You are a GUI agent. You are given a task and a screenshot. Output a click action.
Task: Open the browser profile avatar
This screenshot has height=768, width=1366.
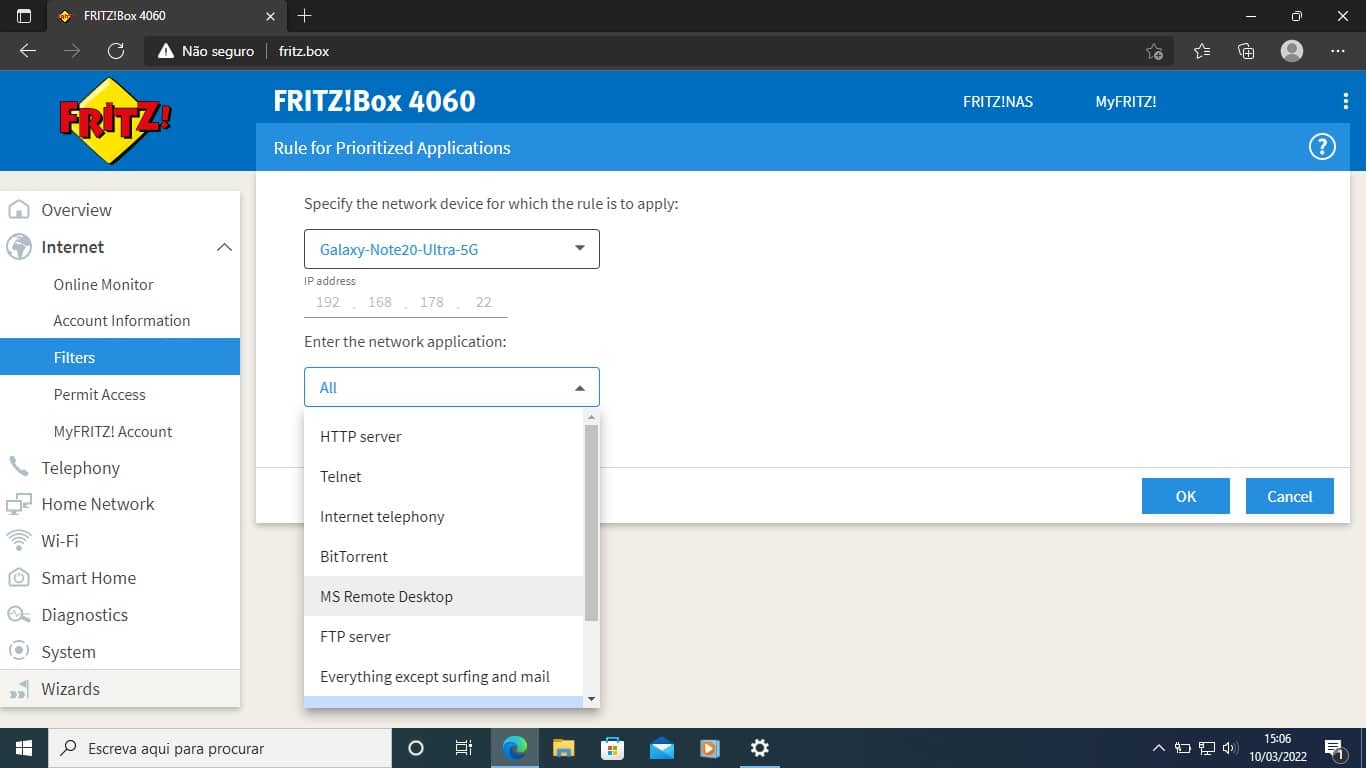(x=1292, y=51)
